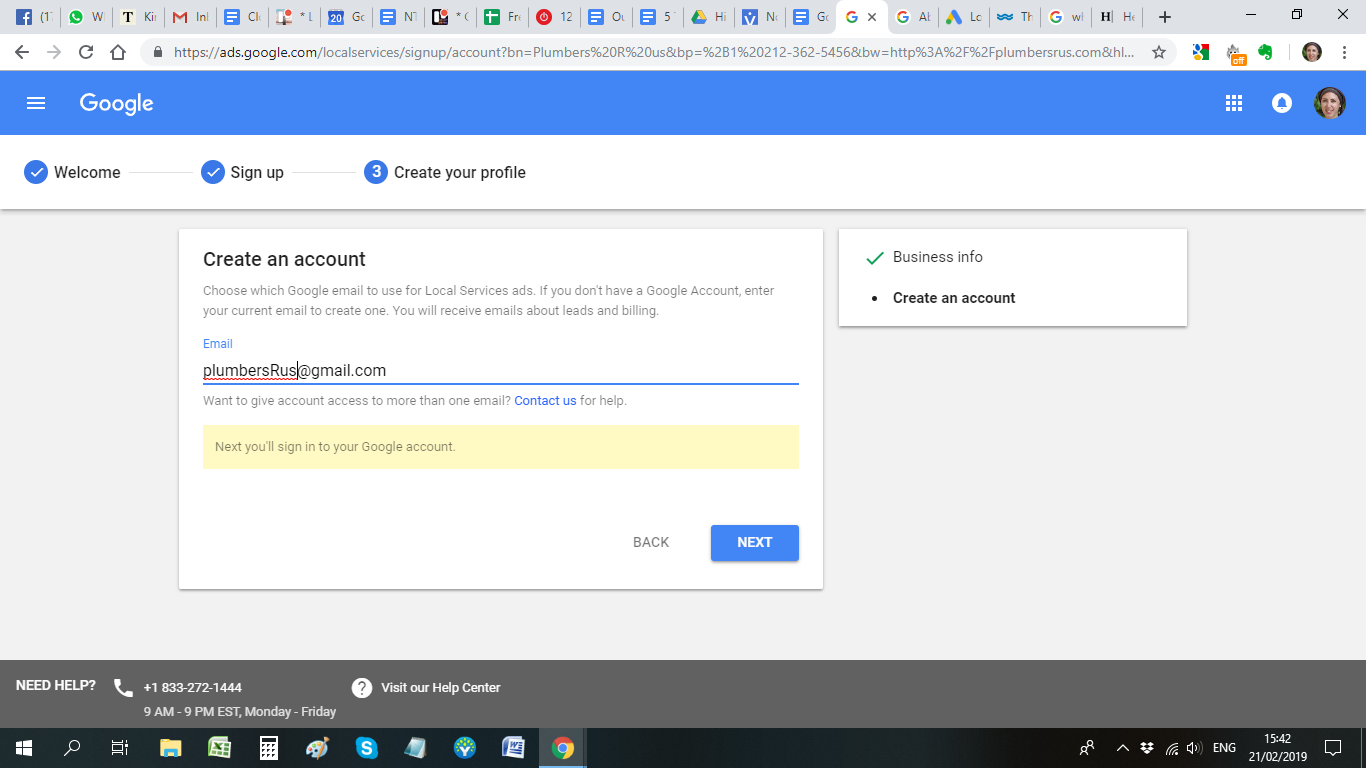
Task: Open the extension showing the off badge
Action: [1235, 53]
